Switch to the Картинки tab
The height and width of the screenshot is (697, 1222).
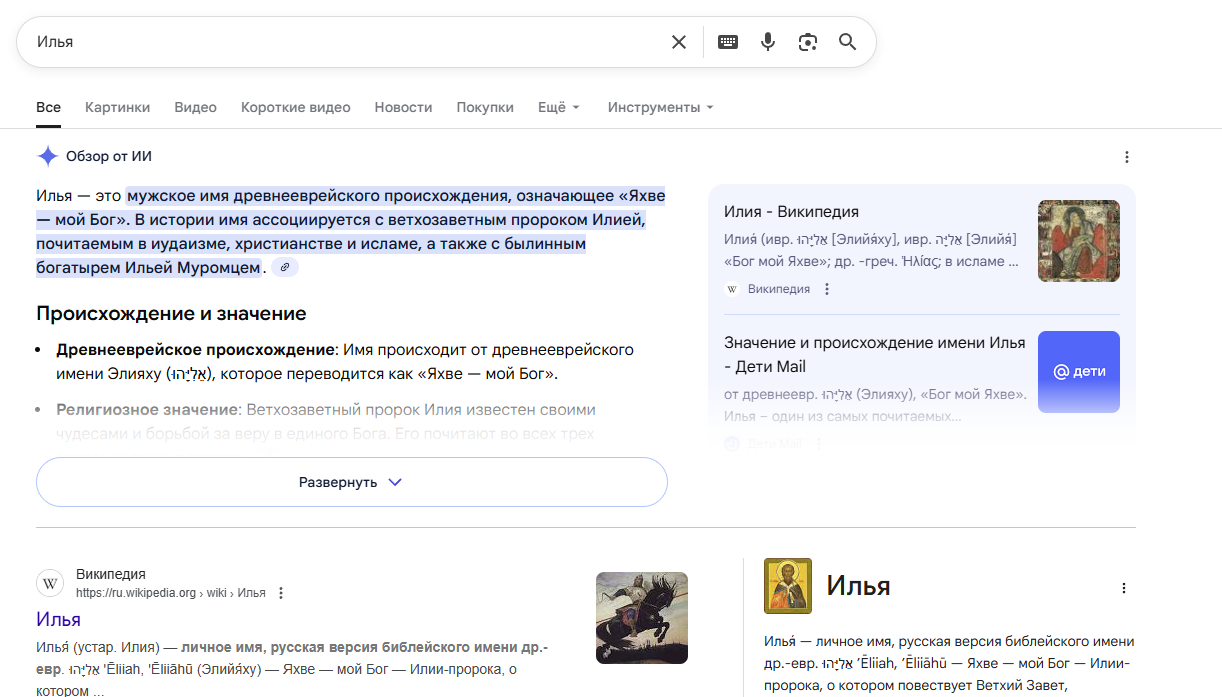[117, 107]
